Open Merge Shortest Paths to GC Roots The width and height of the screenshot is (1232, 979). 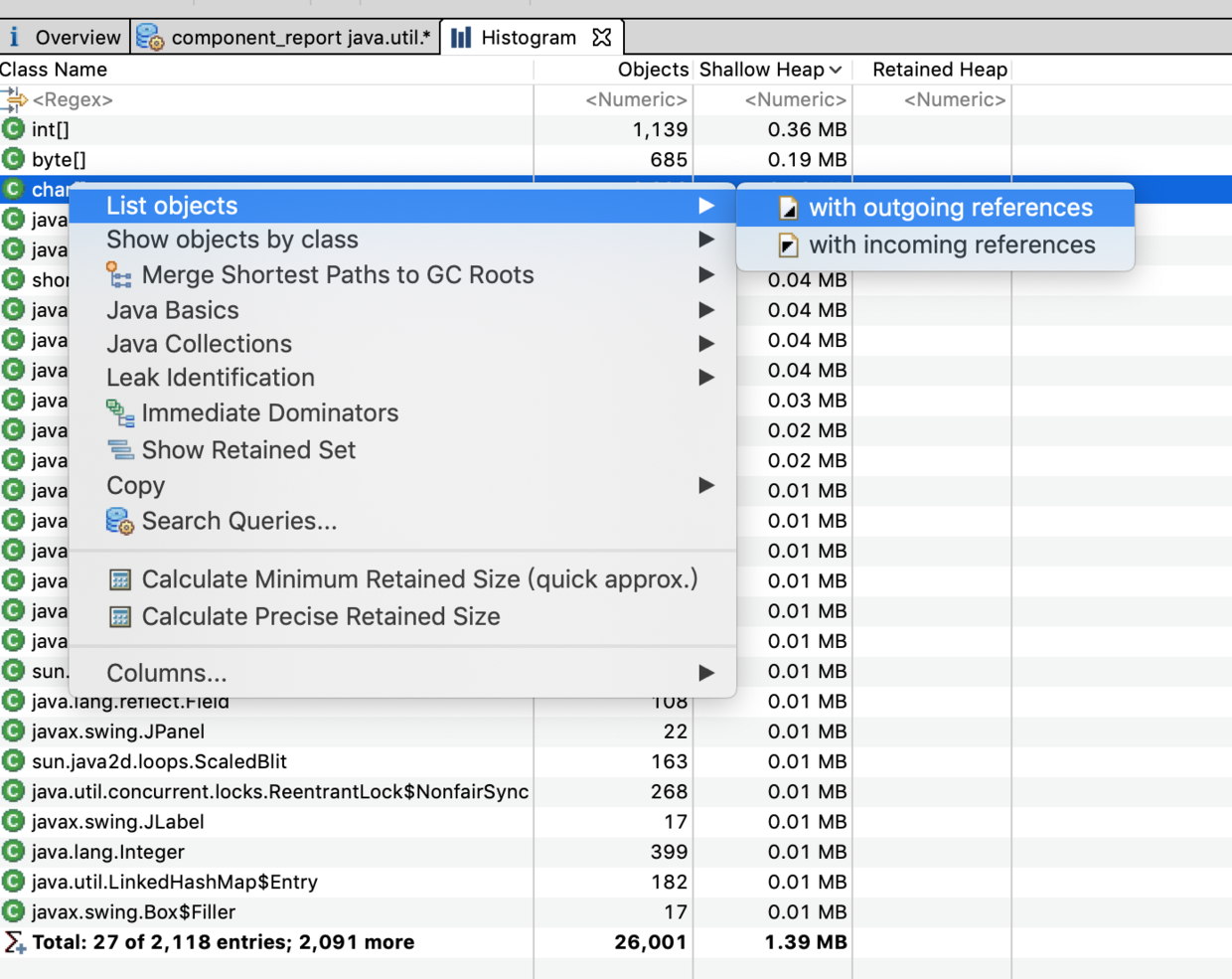tap(402, 274)
